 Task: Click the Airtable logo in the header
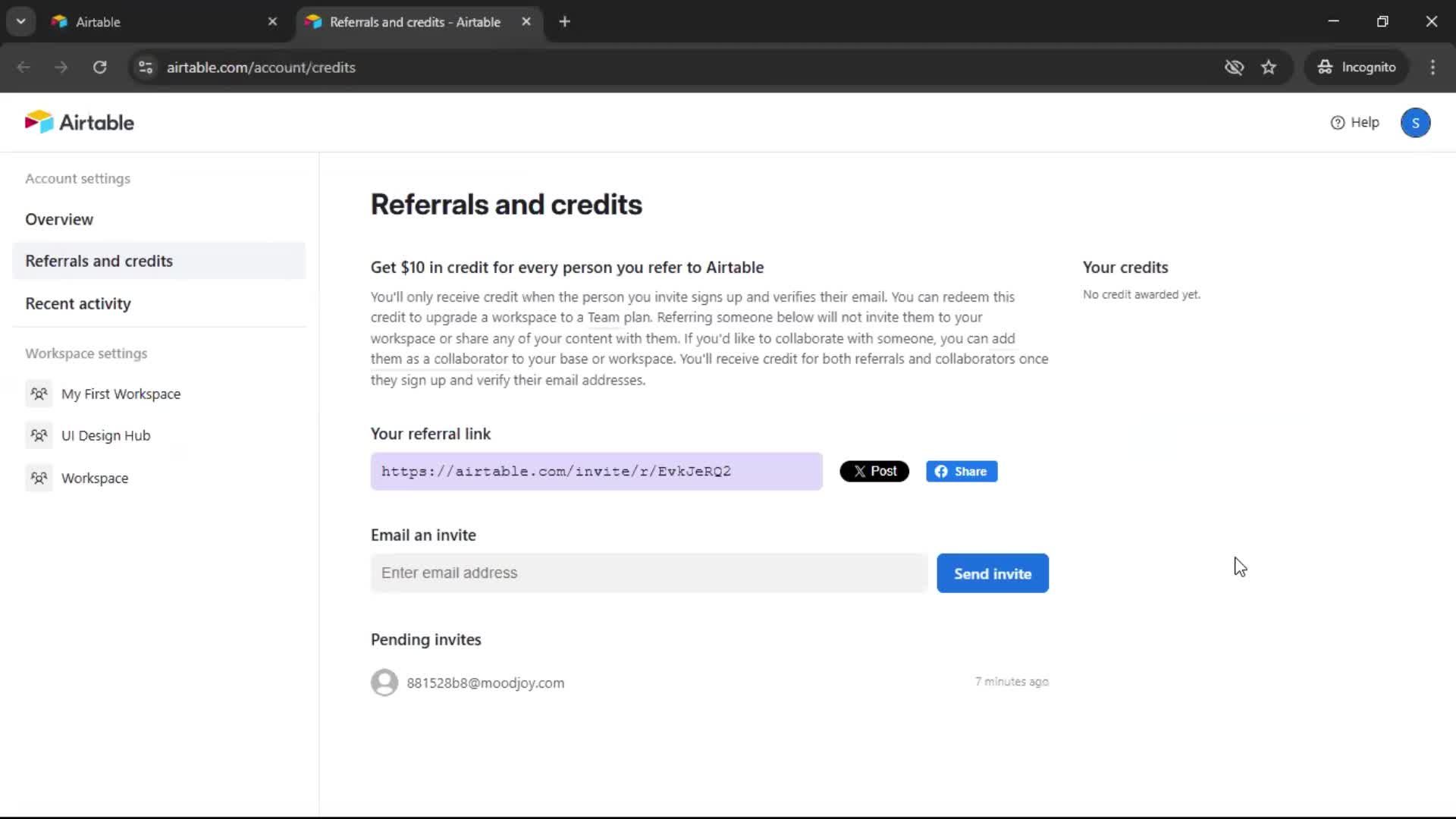pos(80,122)
